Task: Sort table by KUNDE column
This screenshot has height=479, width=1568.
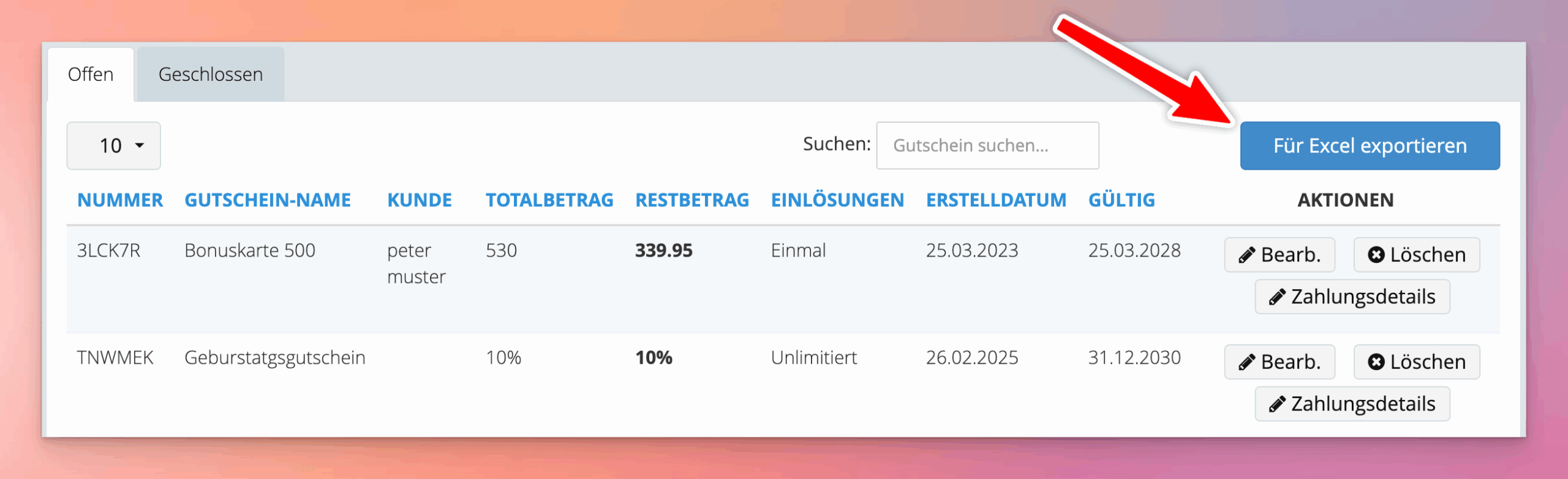Action: point(420,200)
